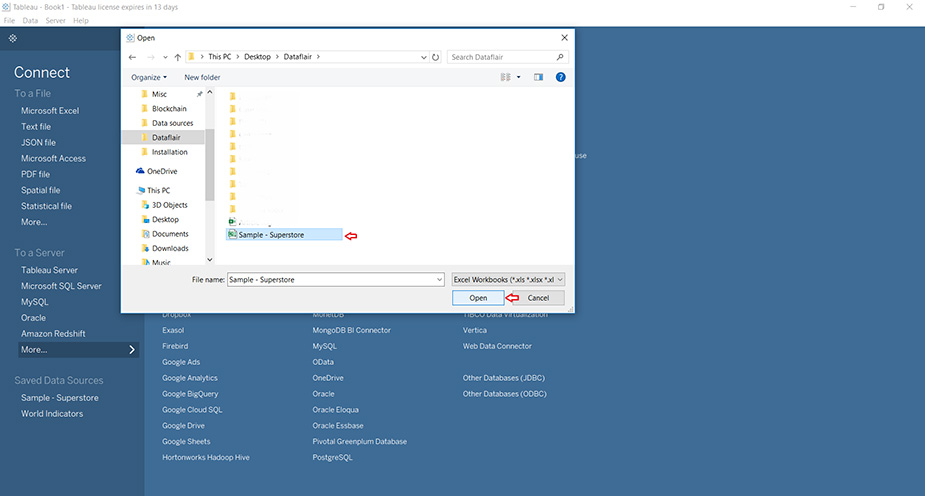Connect to Text file
Viewport: 925px width, 496px height.
click(x=36, y=127)
